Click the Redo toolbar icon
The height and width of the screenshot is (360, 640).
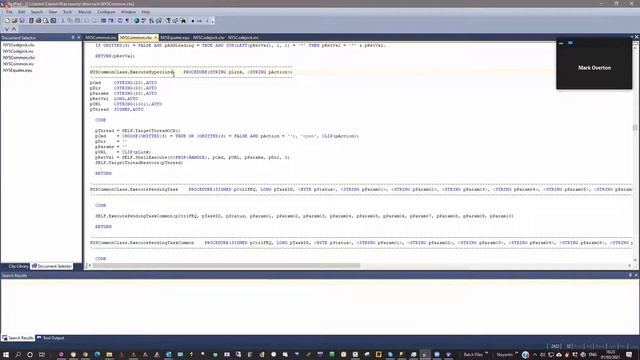pyautogui.click(x=94, y=20)
